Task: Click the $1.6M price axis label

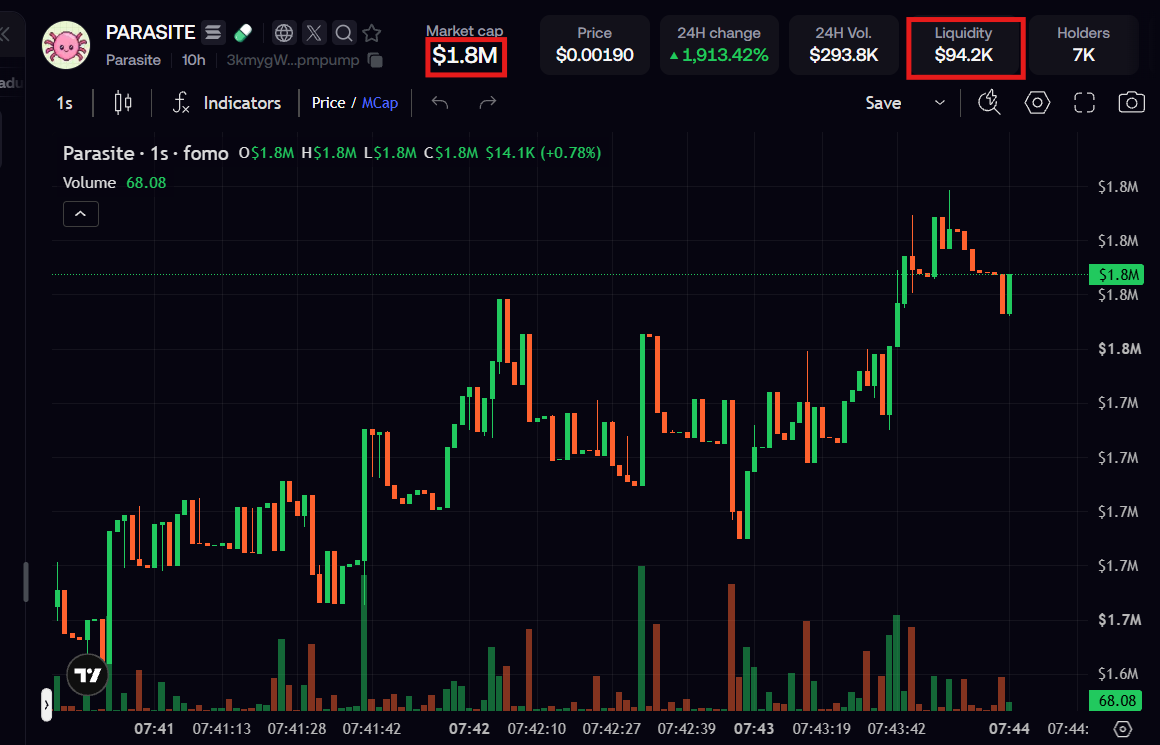Action: point(1118,673)
